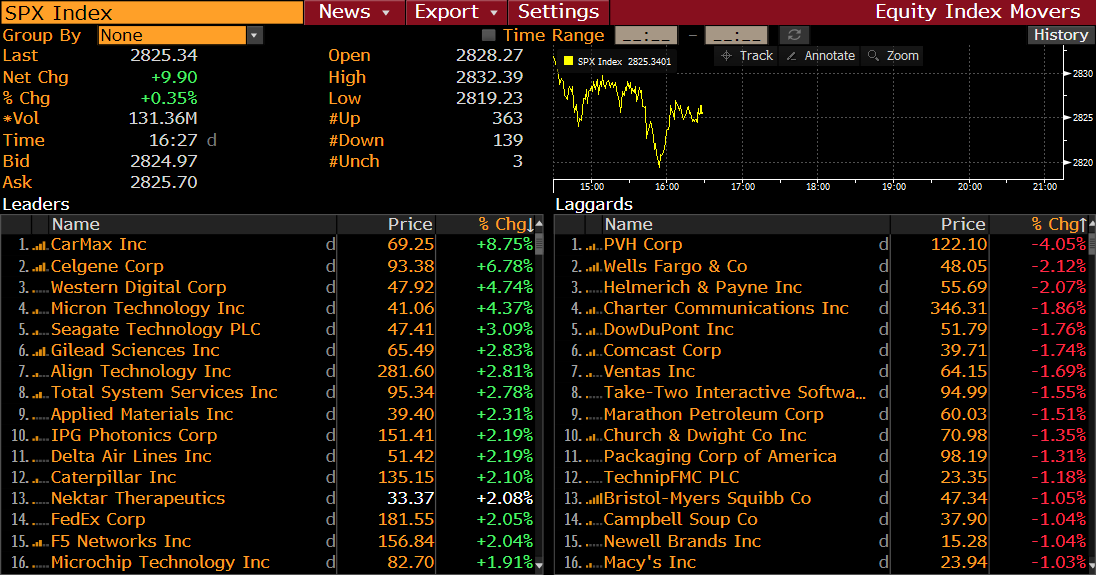
Task: Enable the Time Range checkbox
Action: point(489,35)
